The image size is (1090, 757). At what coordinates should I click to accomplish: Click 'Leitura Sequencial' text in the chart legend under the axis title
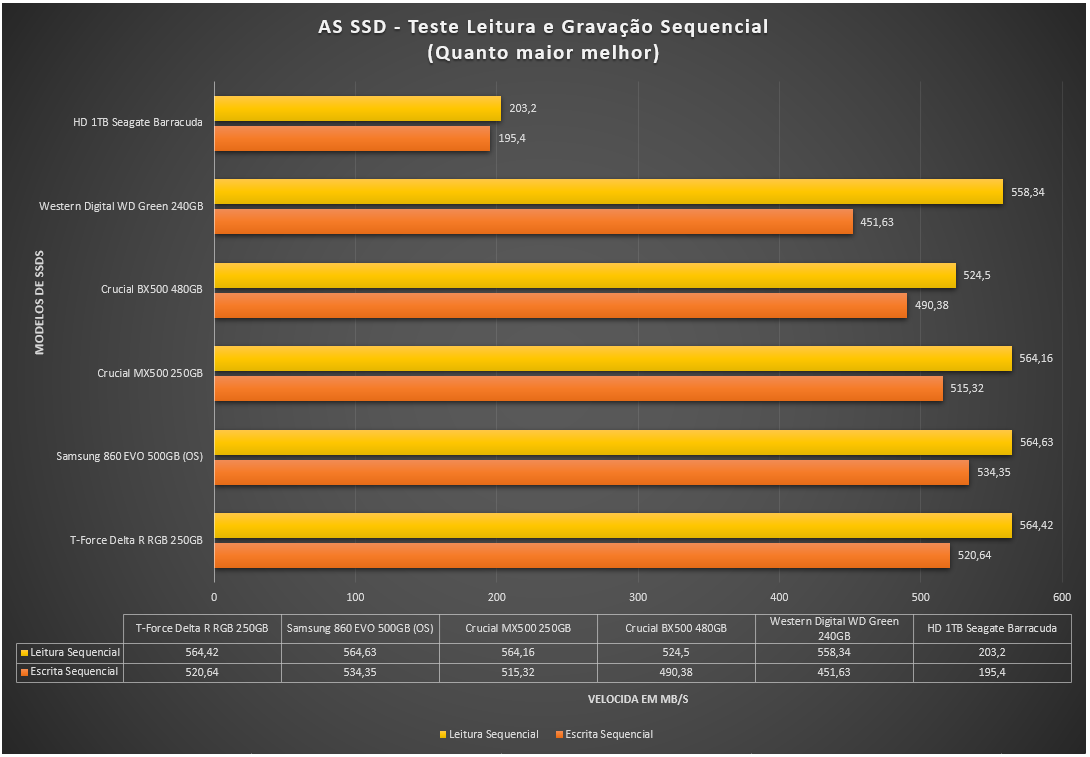tap(494, 735)
